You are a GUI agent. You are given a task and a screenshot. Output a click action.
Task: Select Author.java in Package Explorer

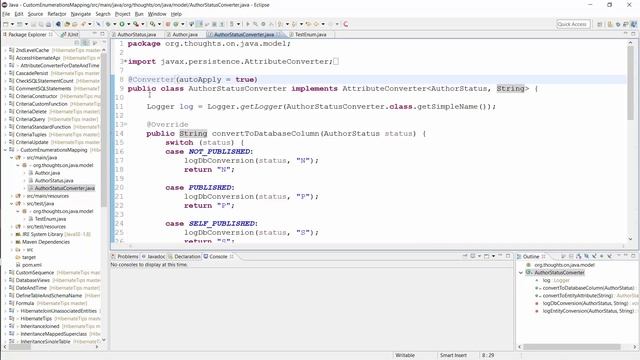pos(47,173)
